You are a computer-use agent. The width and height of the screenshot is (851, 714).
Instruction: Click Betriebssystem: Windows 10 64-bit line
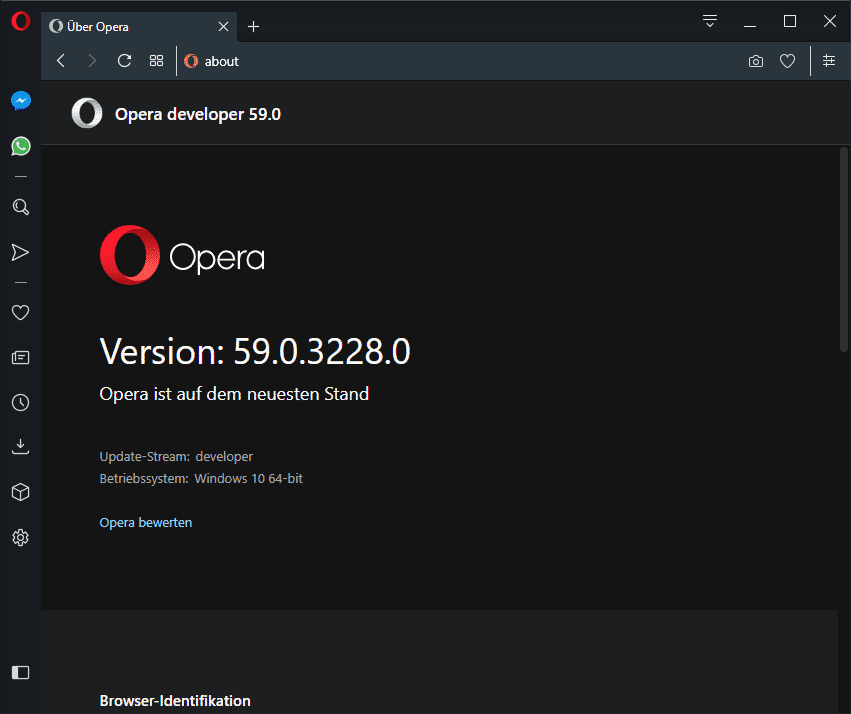pos(201,479)
